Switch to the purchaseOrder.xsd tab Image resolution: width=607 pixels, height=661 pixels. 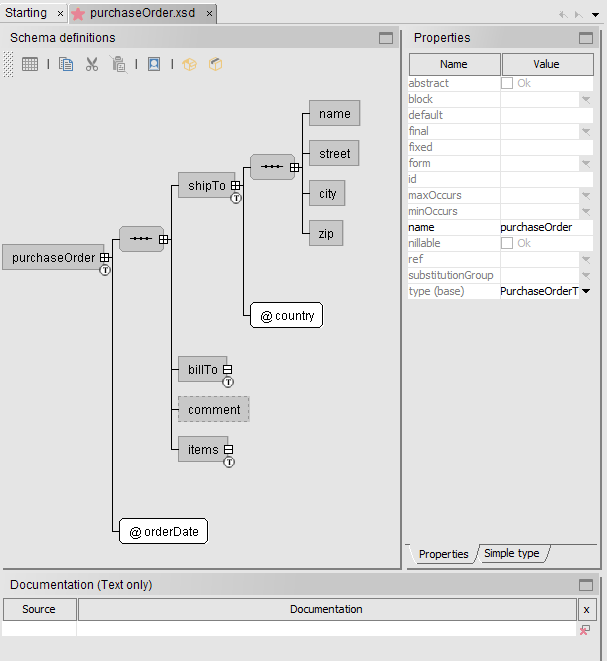pos(142,13)
